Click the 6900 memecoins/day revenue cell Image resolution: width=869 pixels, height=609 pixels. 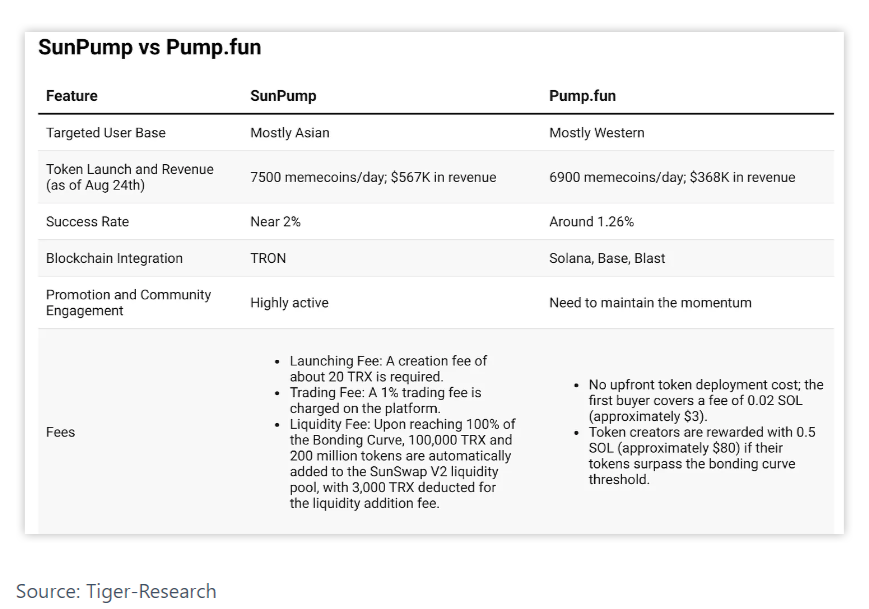(672, 177)
